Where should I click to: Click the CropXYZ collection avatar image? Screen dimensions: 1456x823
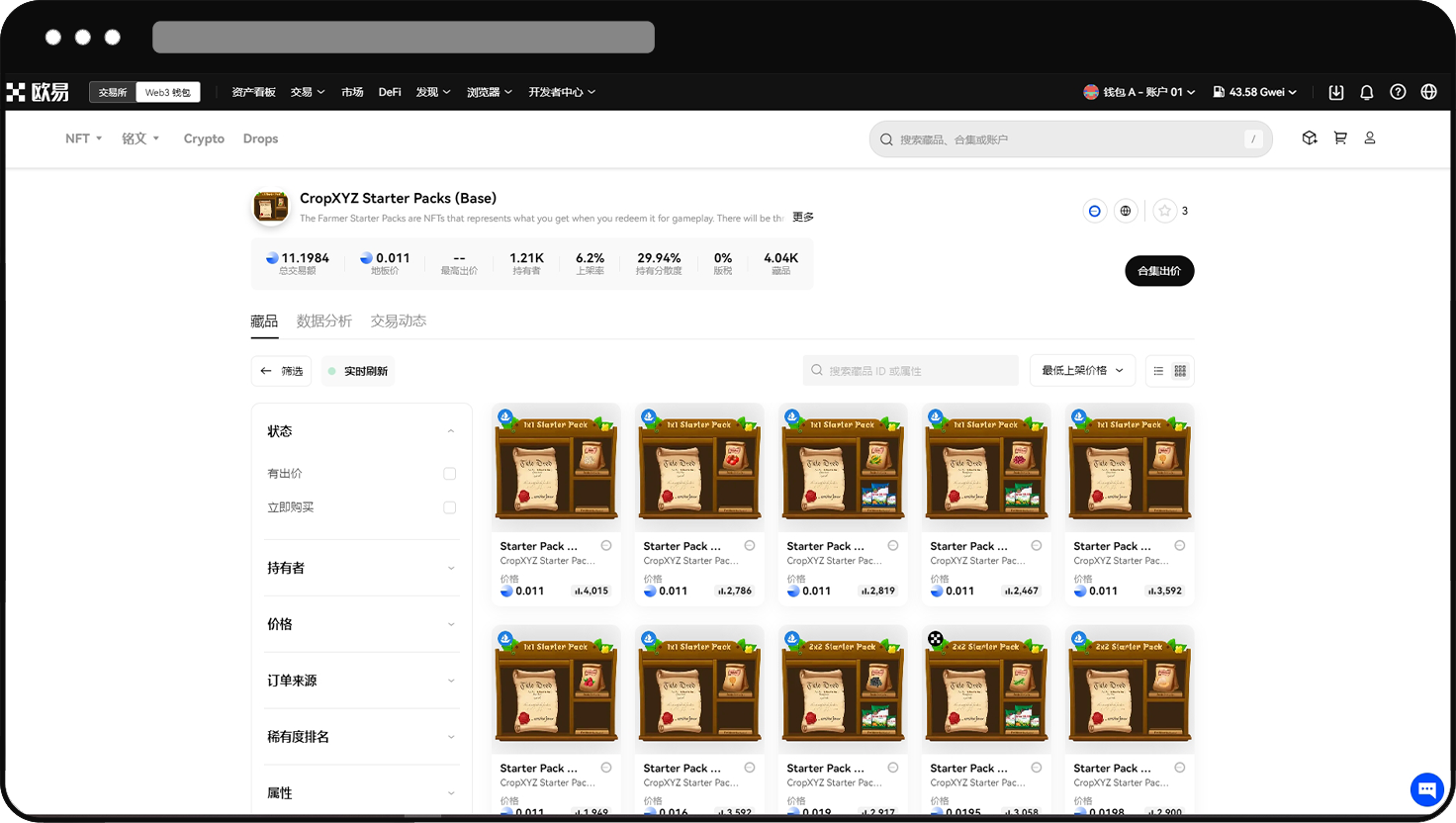pyautogui.click(x=271, y=207)
